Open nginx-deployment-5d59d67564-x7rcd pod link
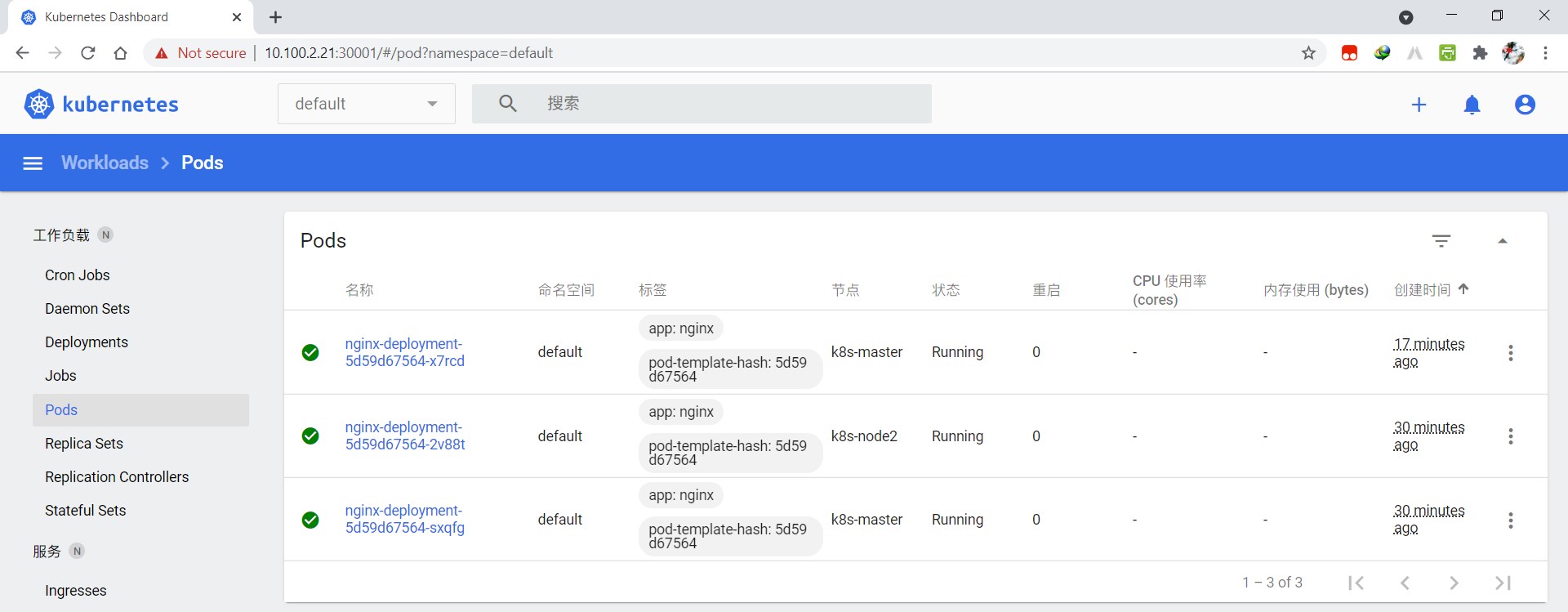 tap(404, 352)
